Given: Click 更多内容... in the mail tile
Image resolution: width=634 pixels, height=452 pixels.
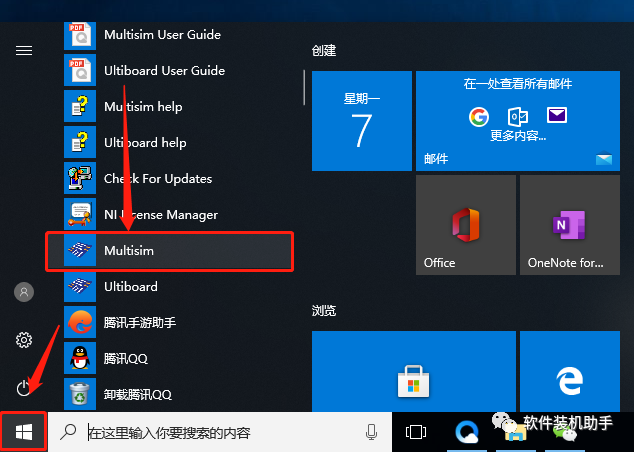Looking at the screenshot, I should coord(518,135).
